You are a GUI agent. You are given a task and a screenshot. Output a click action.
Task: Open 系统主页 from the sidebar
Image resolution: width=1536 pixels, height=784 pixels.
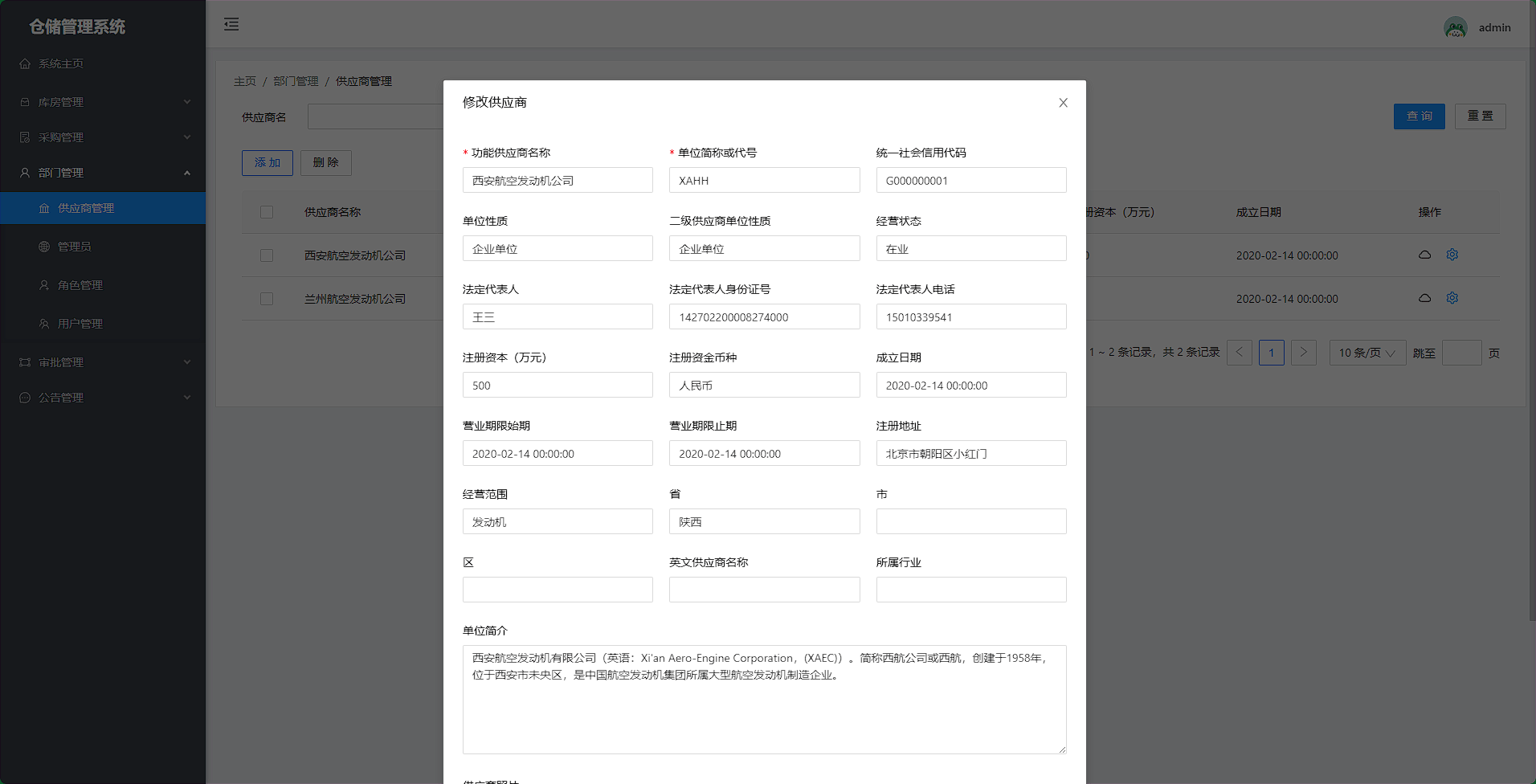[103, 63]
